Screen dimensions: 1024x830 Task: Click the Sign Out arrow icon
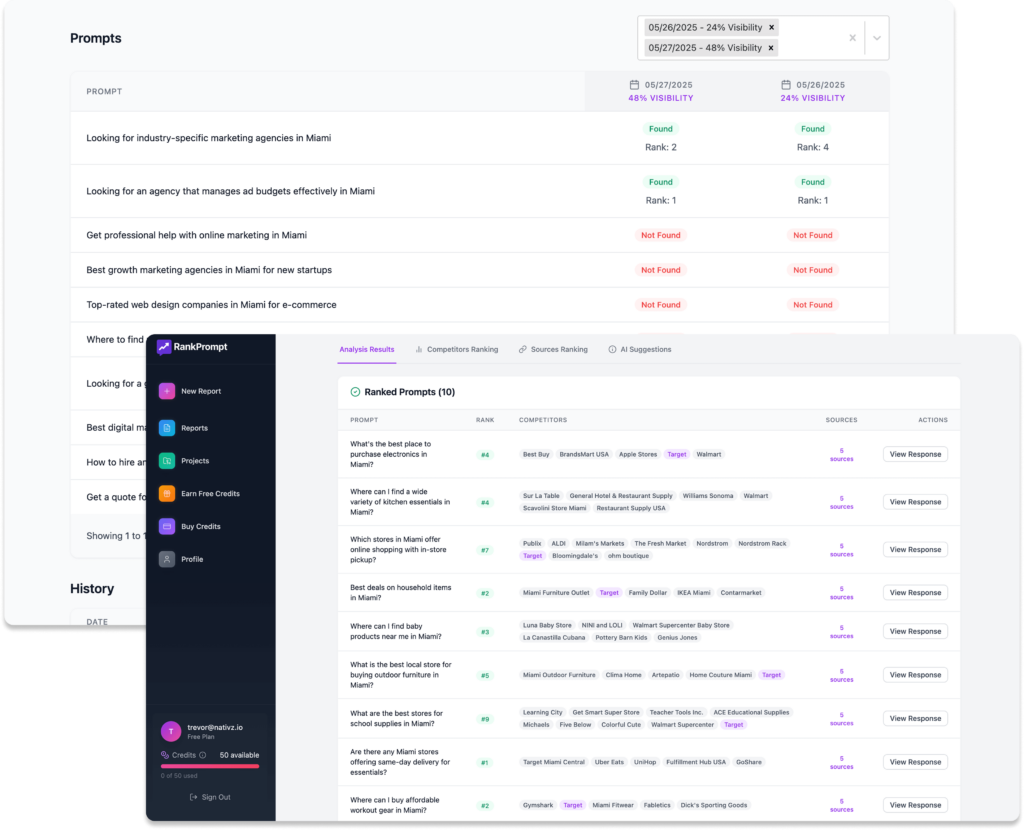193,797
